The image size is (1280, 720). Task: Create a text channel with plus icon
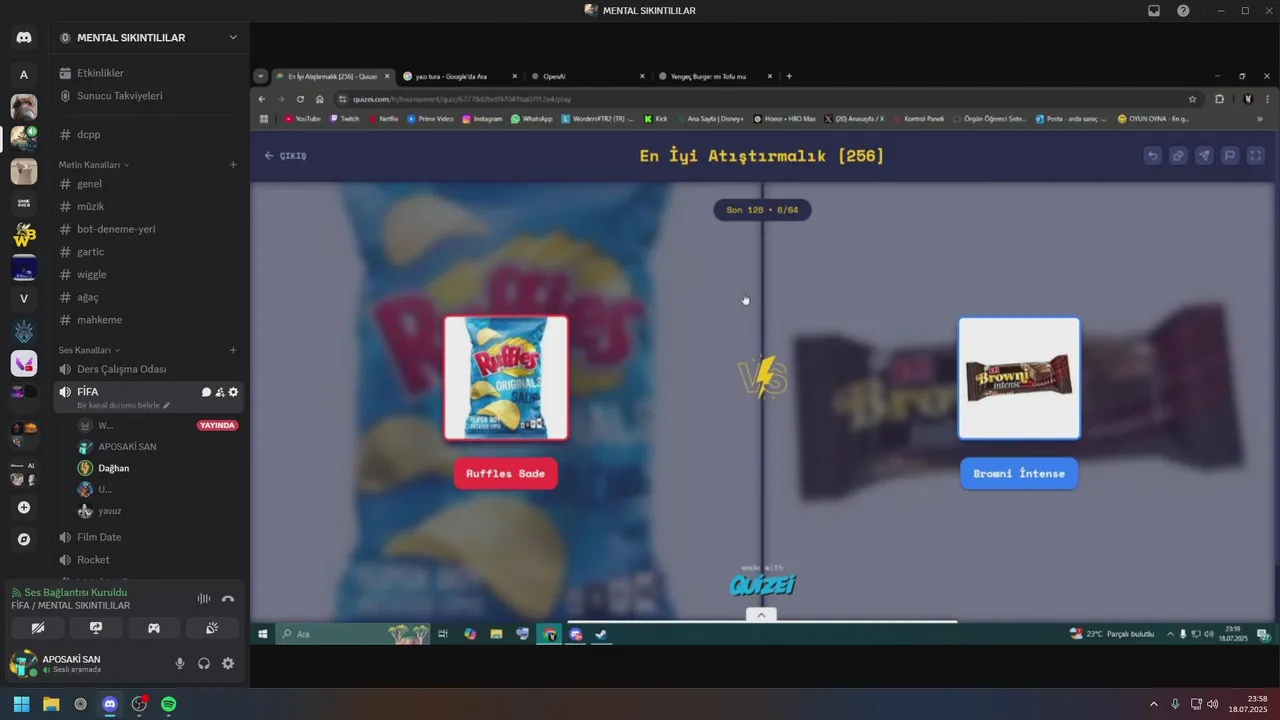click(x=233, y=164)
